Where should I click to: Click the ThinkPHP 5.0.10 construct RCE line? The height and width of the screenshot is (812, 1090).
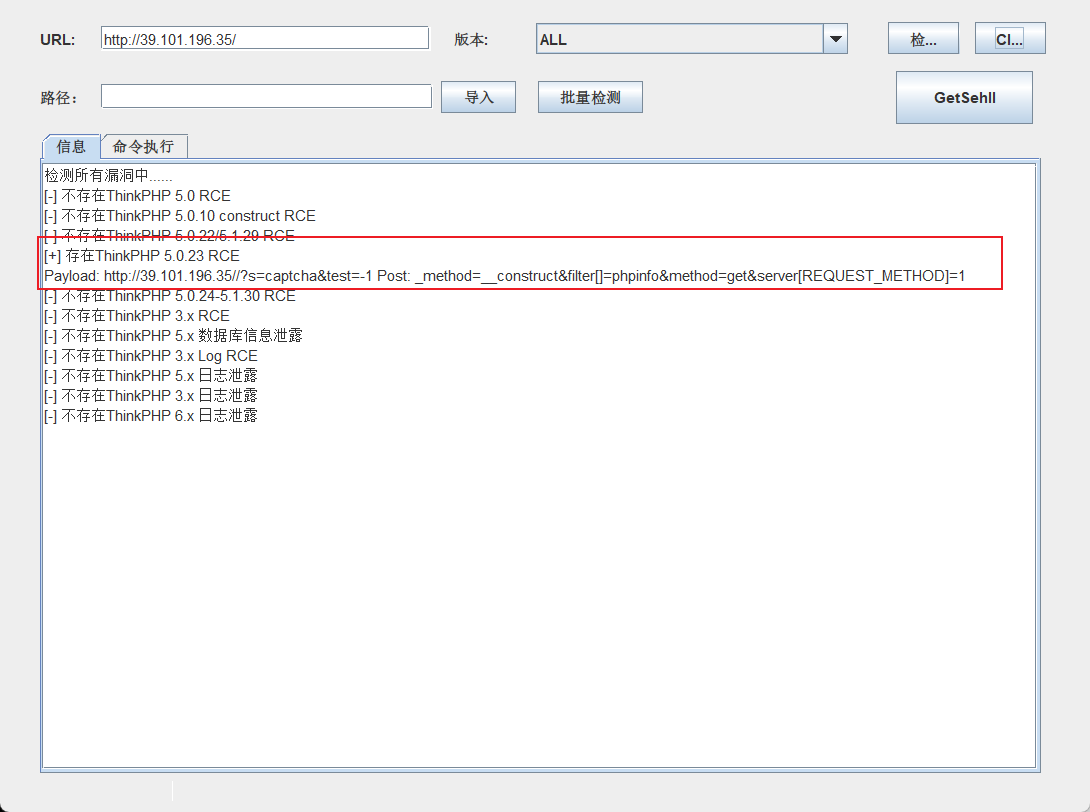(180, 216)
